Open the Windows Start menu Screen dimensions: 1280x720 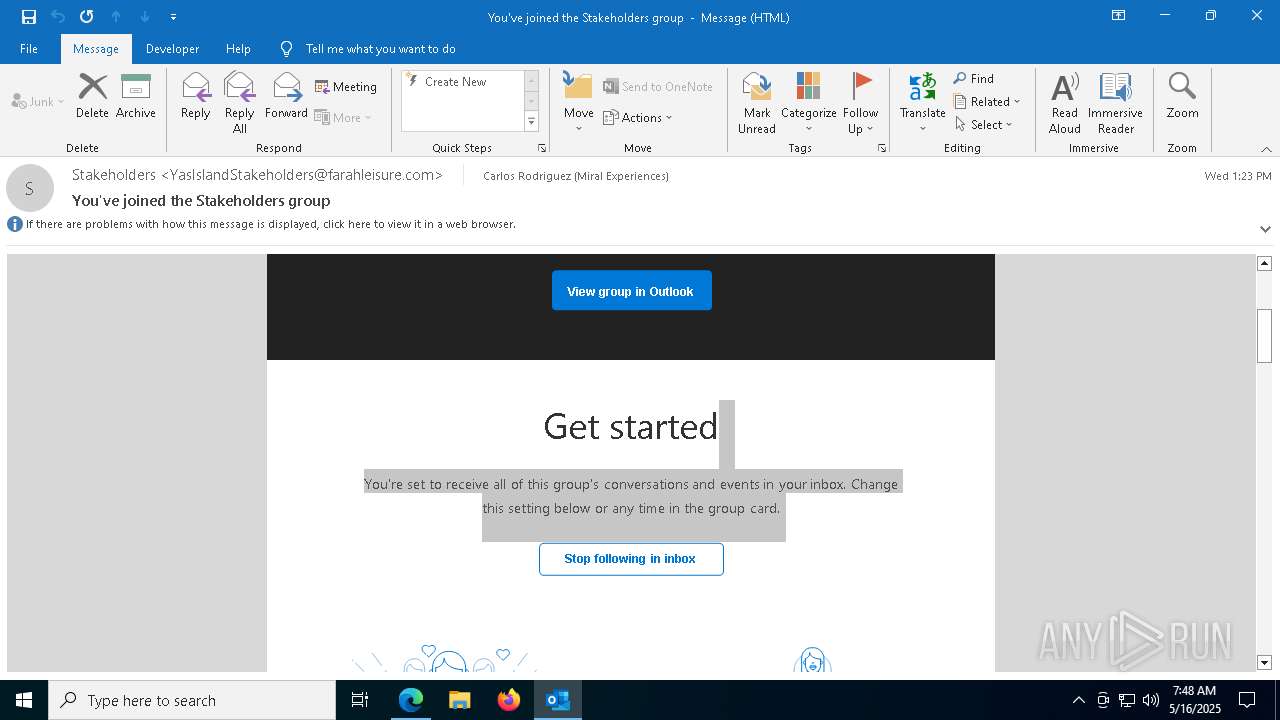(24, 700)
